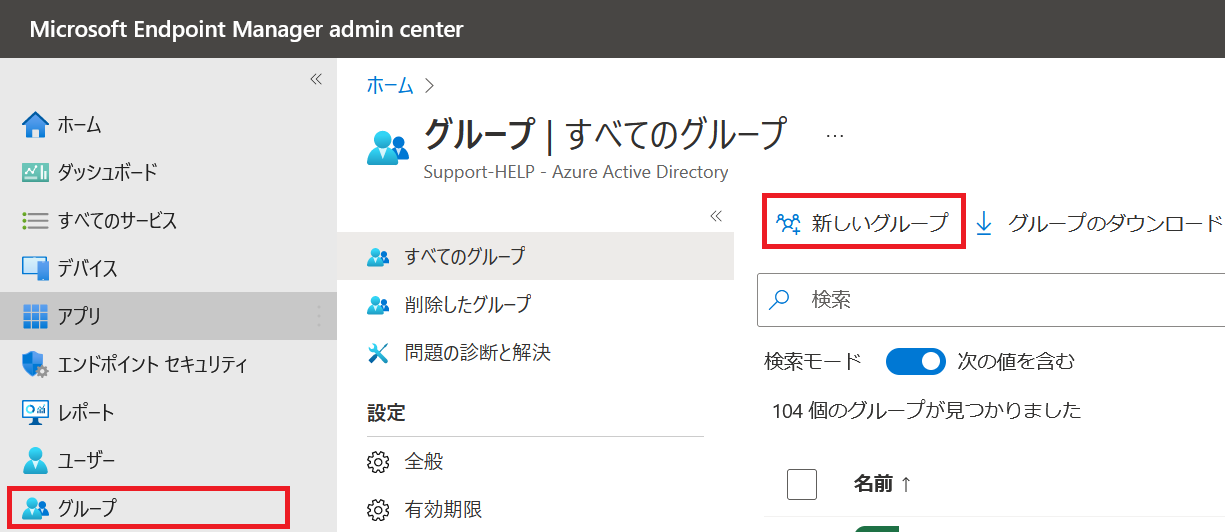1225x532 pixels.
Task: Click the アプリ grid icon
Action: pyautogui.click(x=35, y=316)
